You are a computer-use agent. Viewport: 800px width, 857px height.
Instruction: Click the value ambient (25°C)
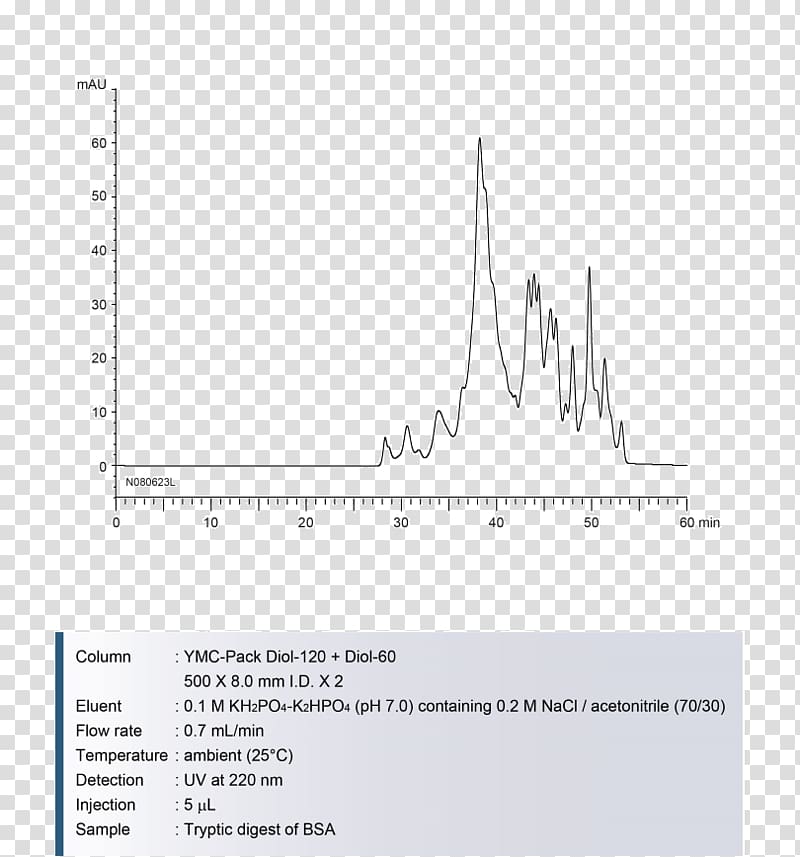pos(238,755)
